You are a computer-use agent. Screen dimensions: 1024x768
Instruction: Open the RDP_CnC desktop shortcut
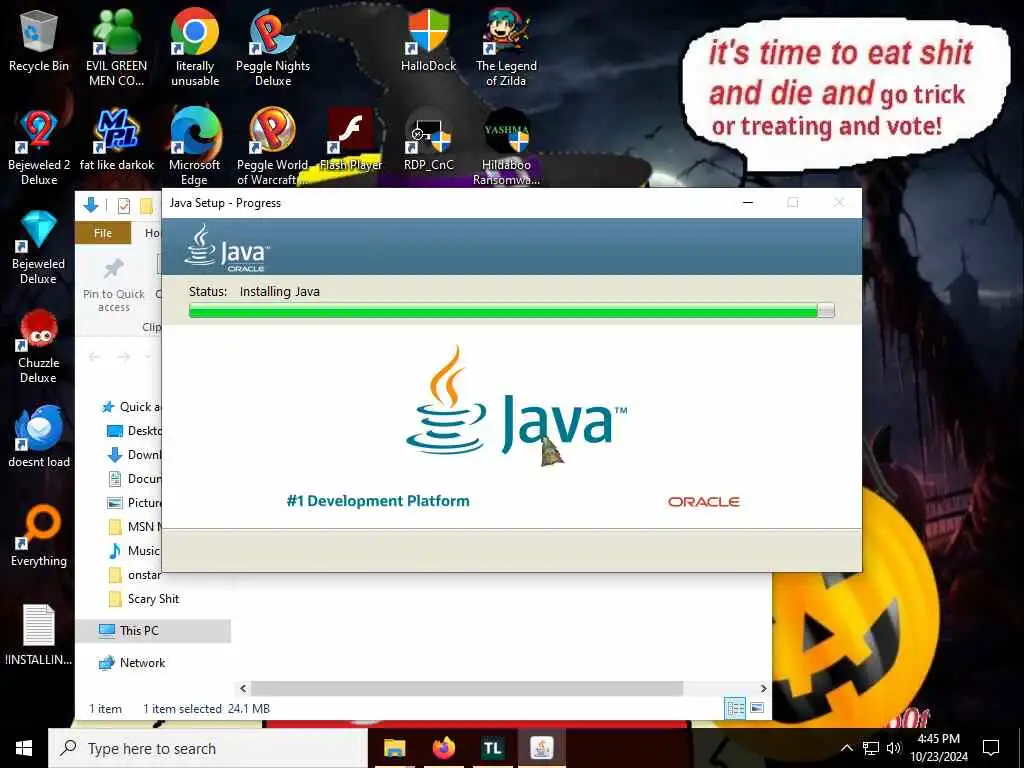[428, 140]
